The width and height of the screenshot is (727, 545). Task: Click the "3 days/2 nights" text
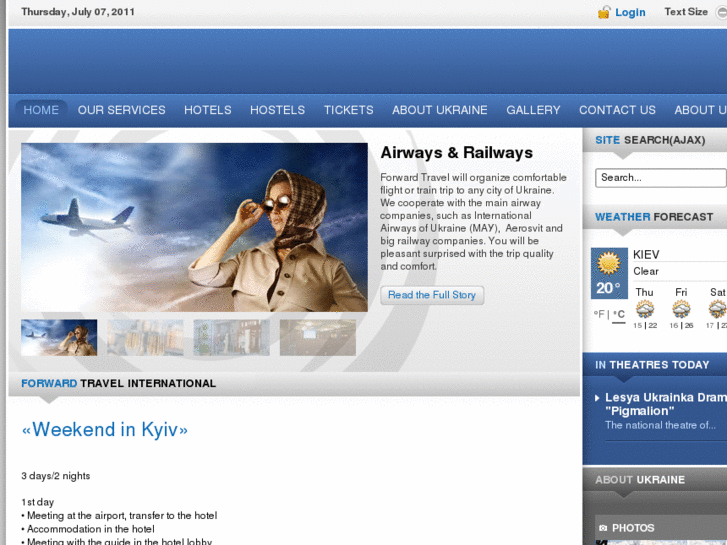56,476
